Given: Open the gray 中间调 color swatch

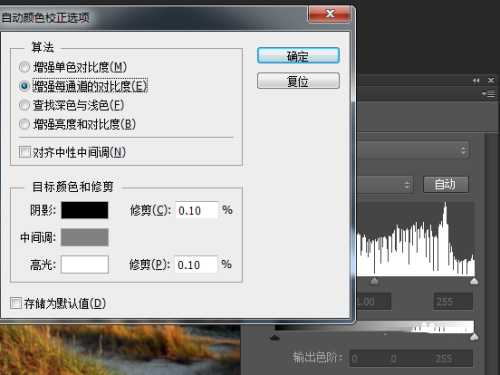Looking at the screenshot, I should click(85, 237).
